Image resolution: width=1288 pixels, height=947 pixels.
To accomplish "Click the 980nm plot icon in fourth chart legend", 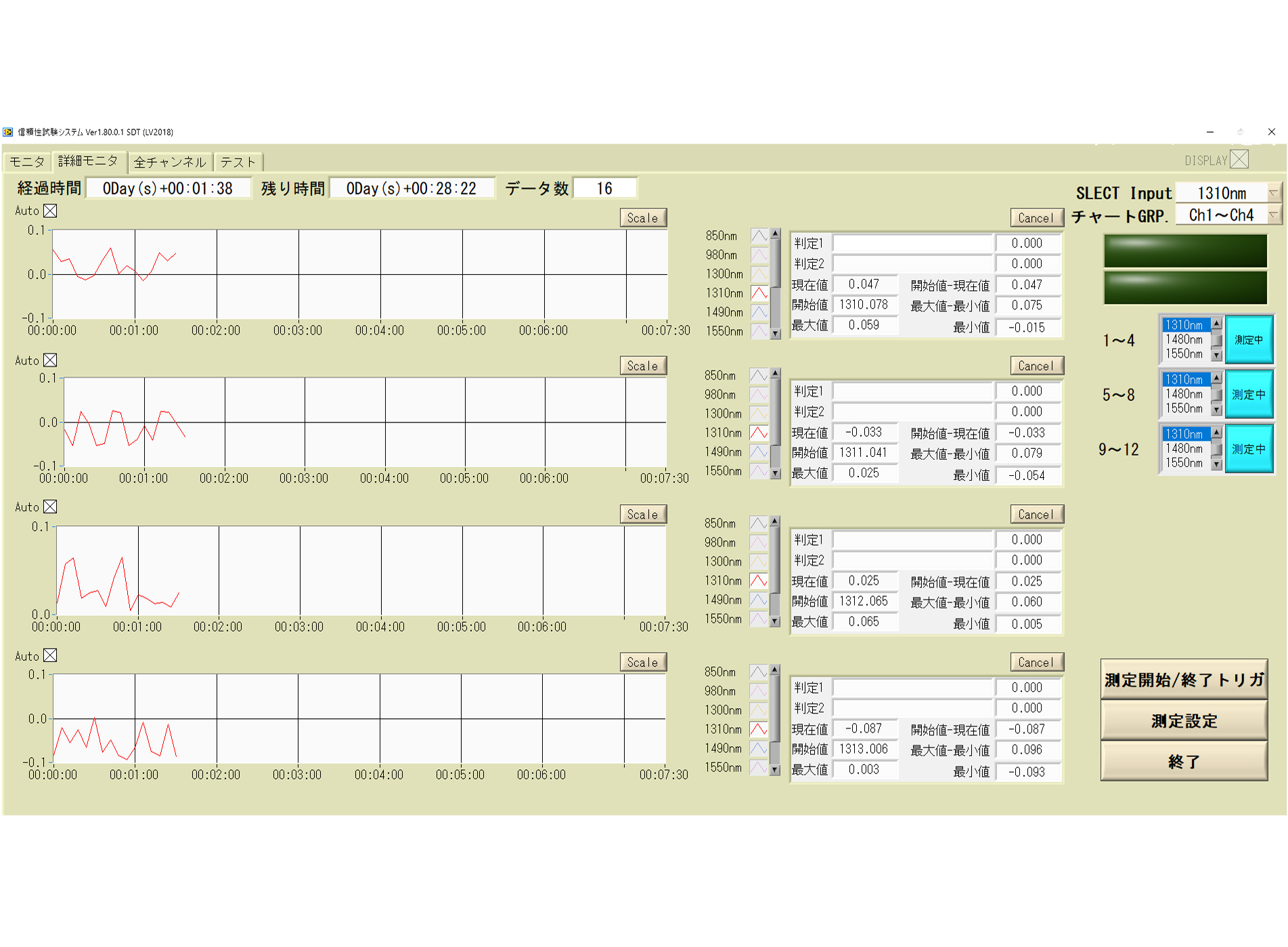I will coord(759,691).
